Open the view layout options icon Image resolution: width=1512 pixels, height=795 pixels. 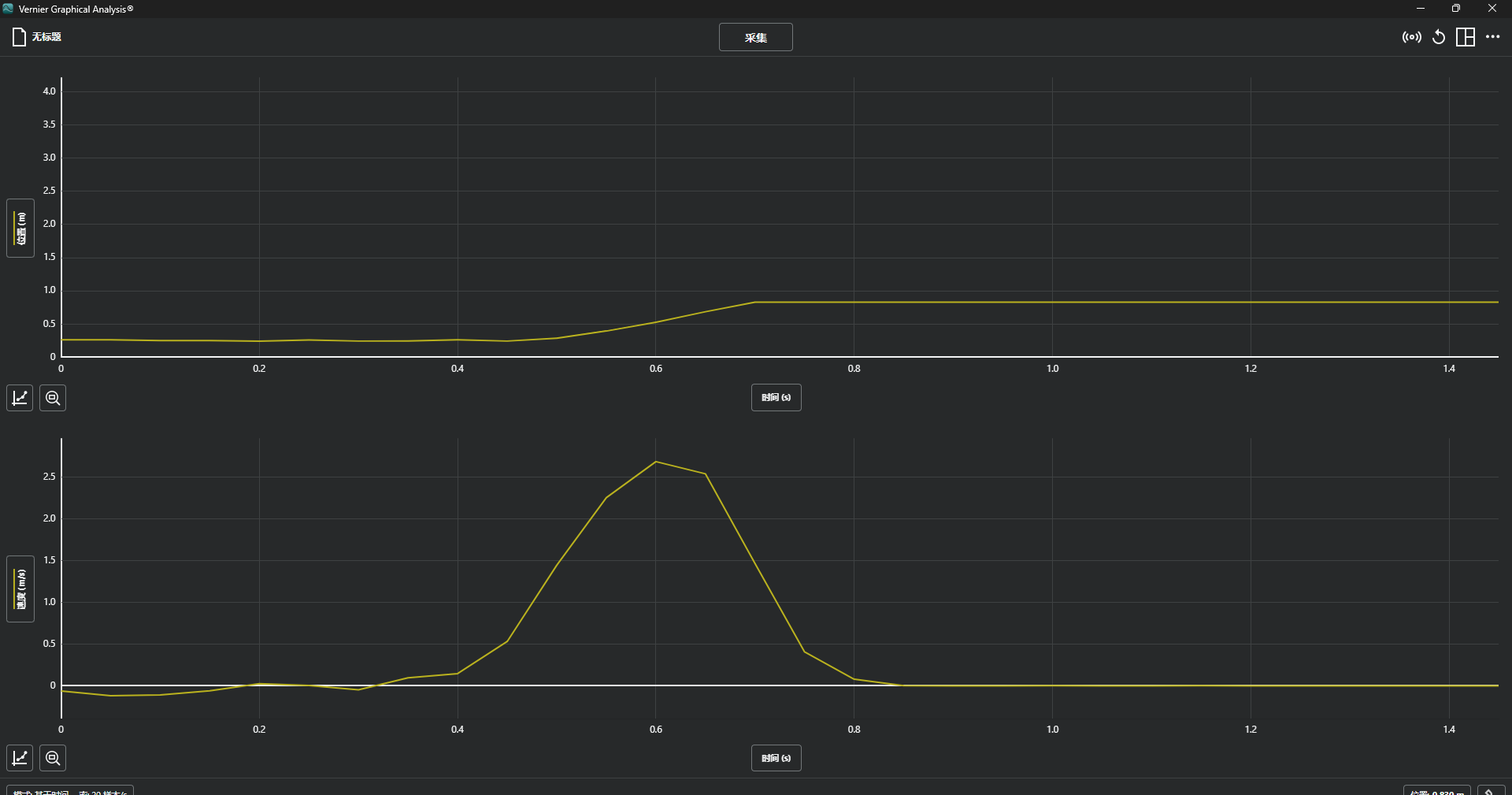(x=1465, y=37)
